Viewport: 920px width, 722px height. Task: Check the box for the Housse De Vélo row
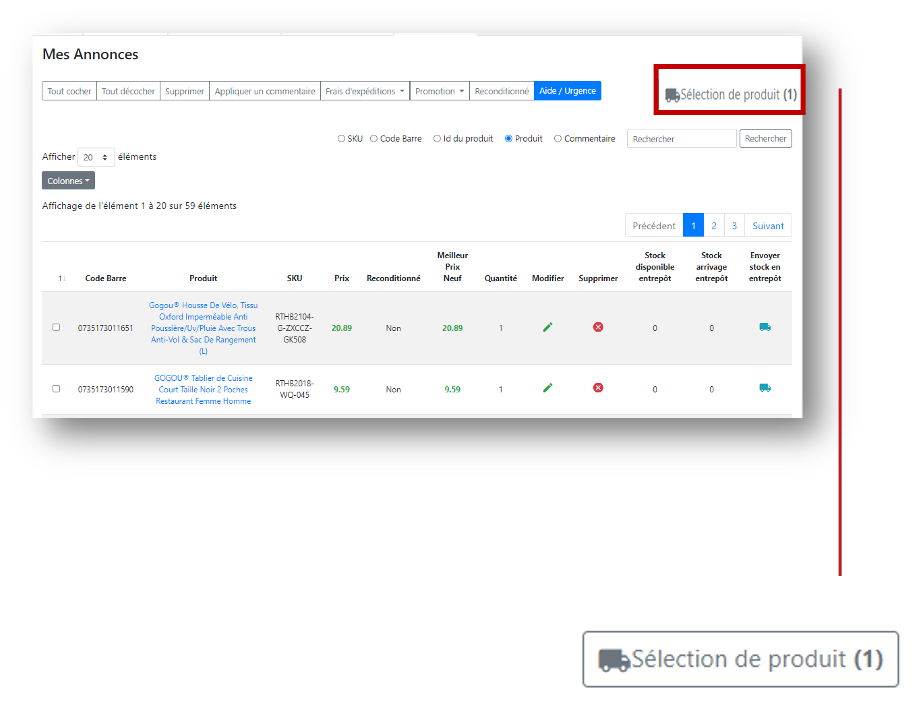point(56,327)
